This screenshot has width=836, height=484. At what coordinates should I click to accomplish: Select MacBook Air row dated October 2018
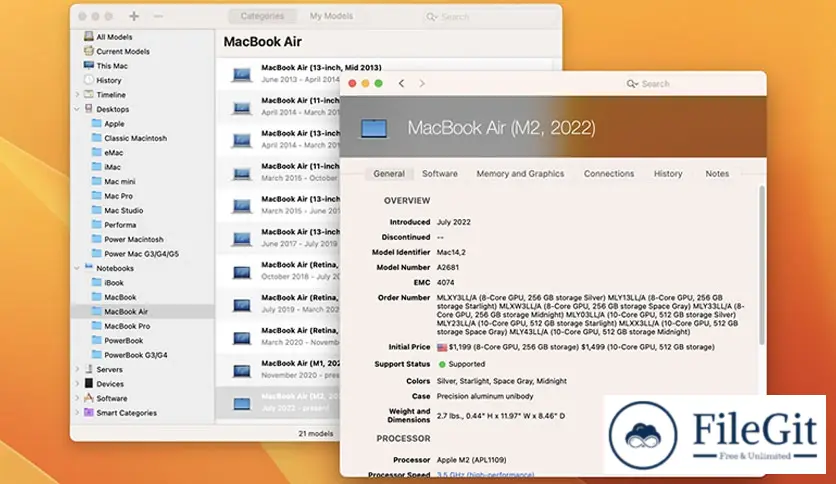click(278, 271)
